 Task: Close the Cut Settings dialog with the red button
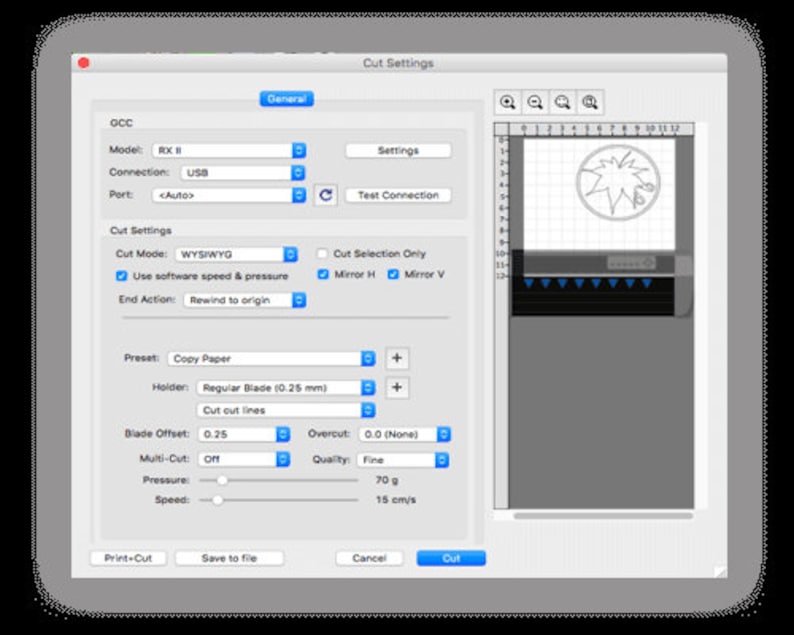(84, 63)
